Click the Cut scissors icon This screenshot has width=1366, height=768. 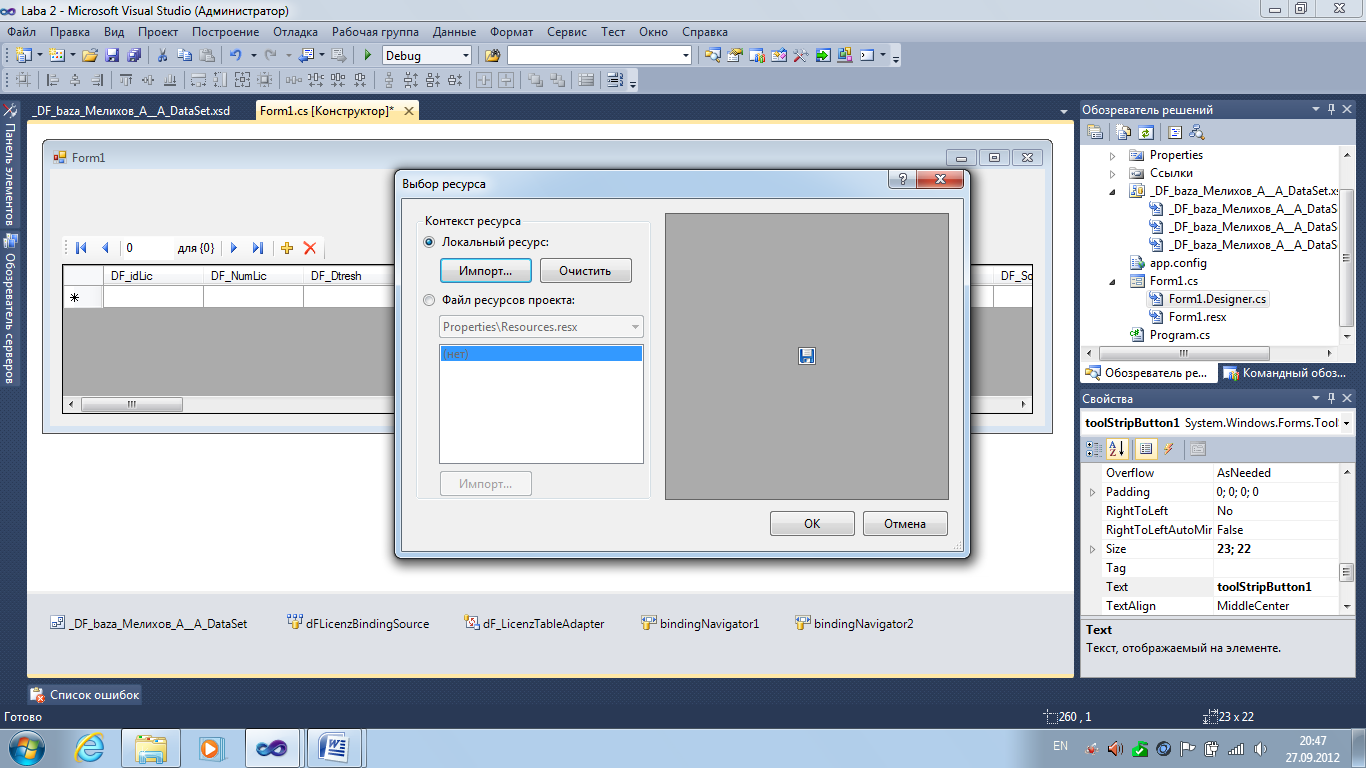pos(162,56)
